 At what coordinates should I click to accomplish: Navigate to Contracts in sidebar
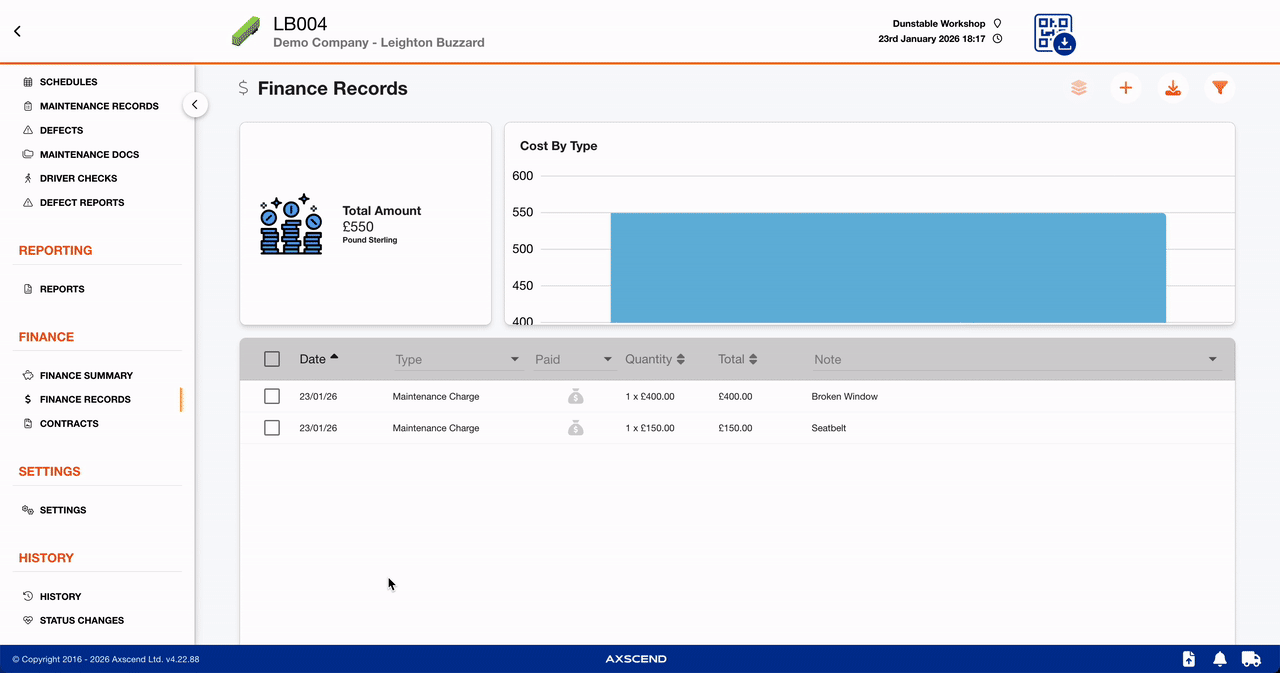click(x=69, y=423)
